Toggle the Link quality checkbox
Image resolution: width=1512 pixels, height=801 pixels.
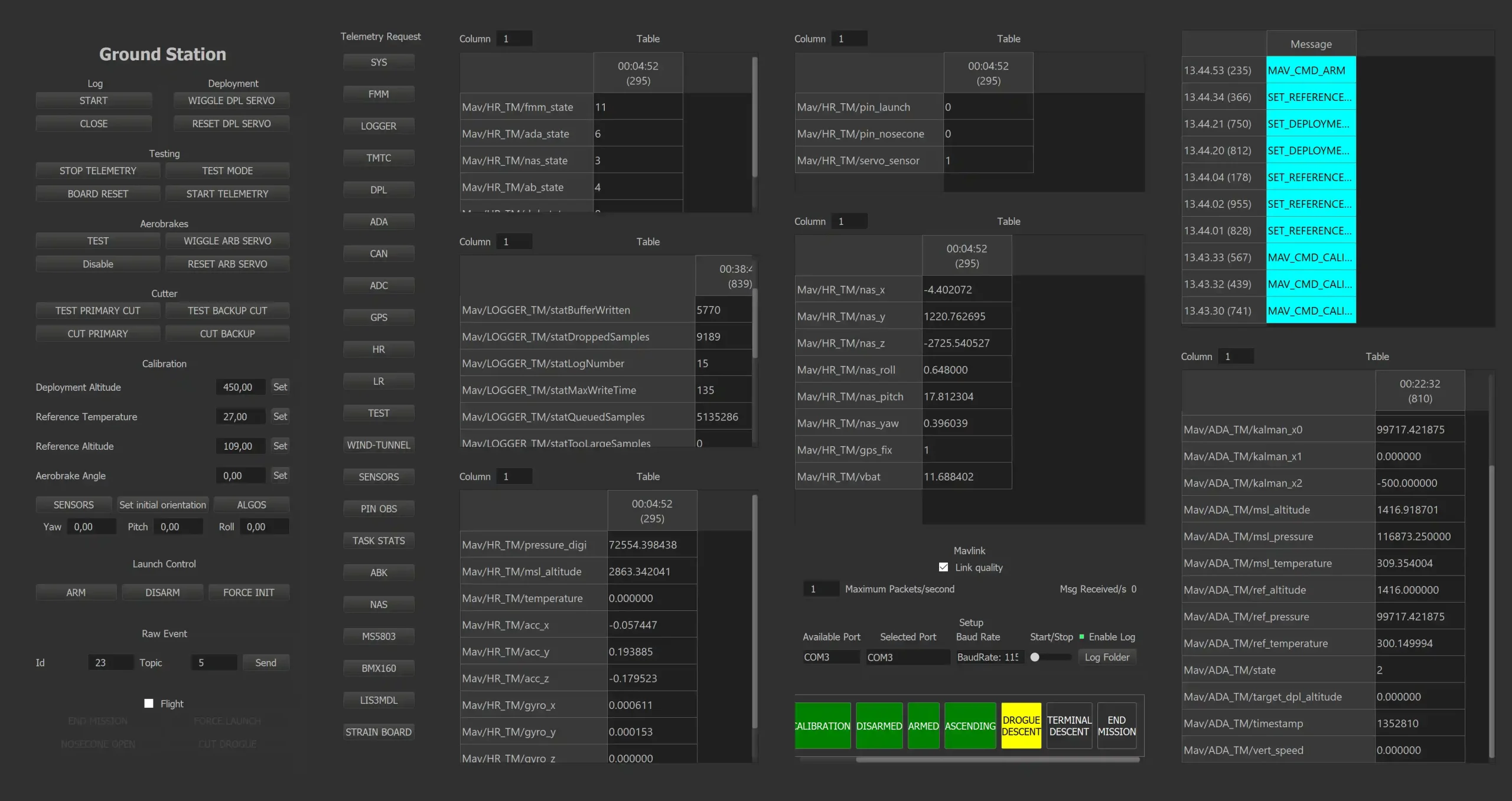(943, 567)
